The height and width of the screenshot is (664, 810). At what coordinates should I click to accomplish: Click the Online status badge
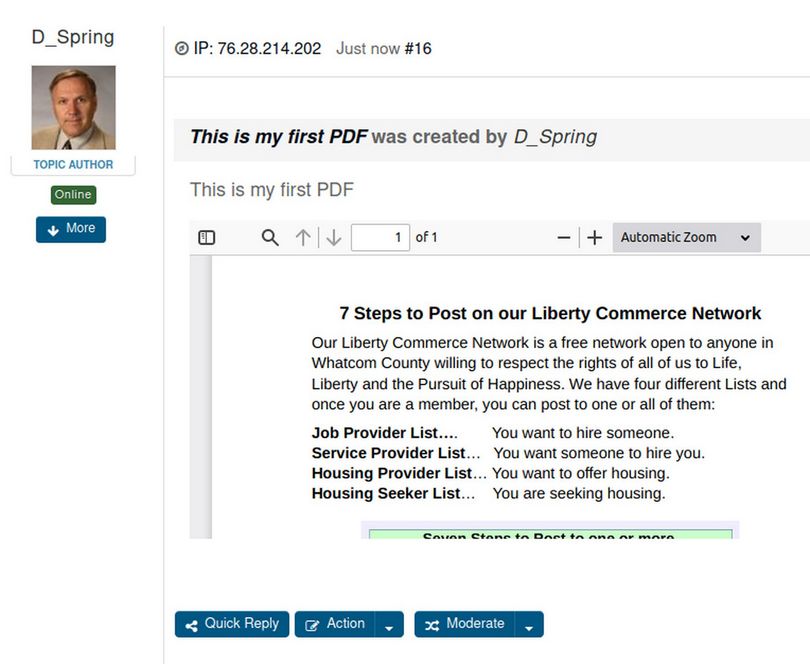(73, 195)
